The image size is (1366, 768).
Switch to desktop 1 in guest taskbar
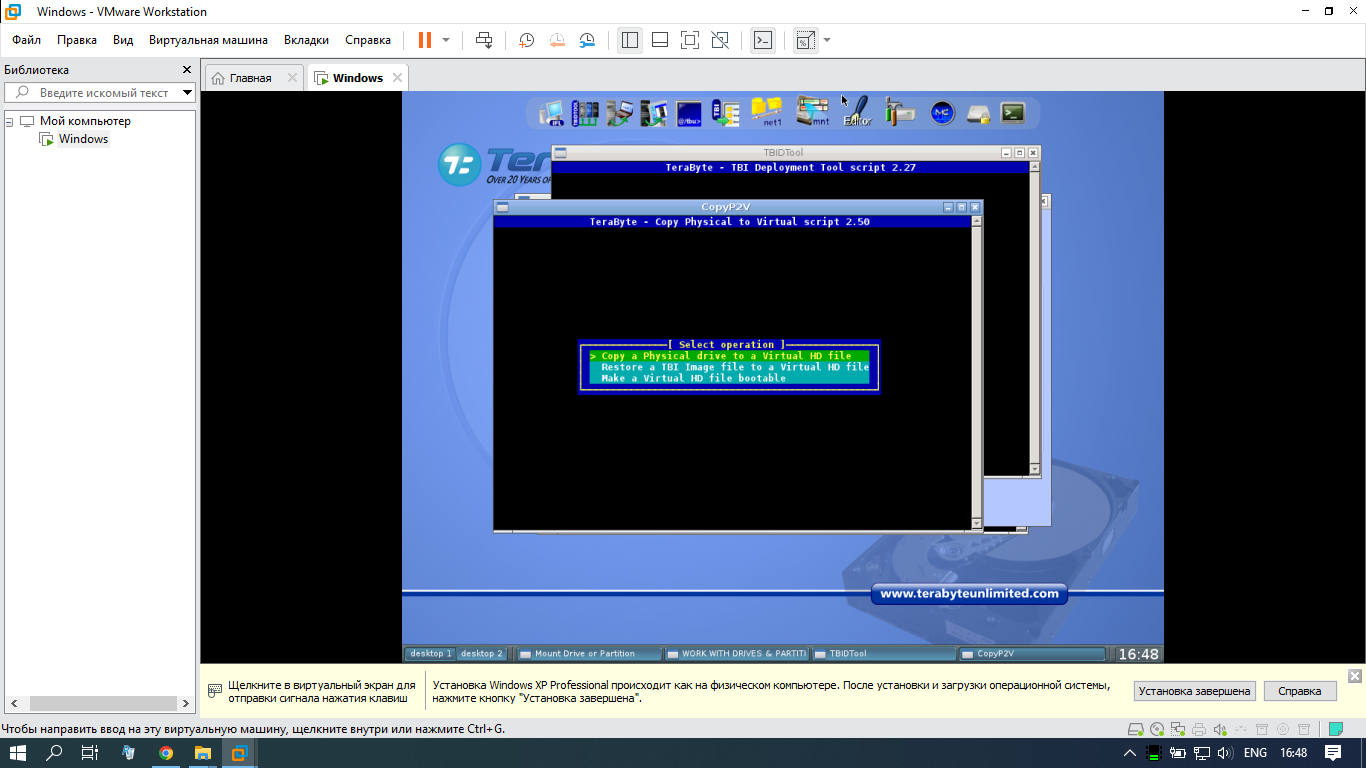430,653
